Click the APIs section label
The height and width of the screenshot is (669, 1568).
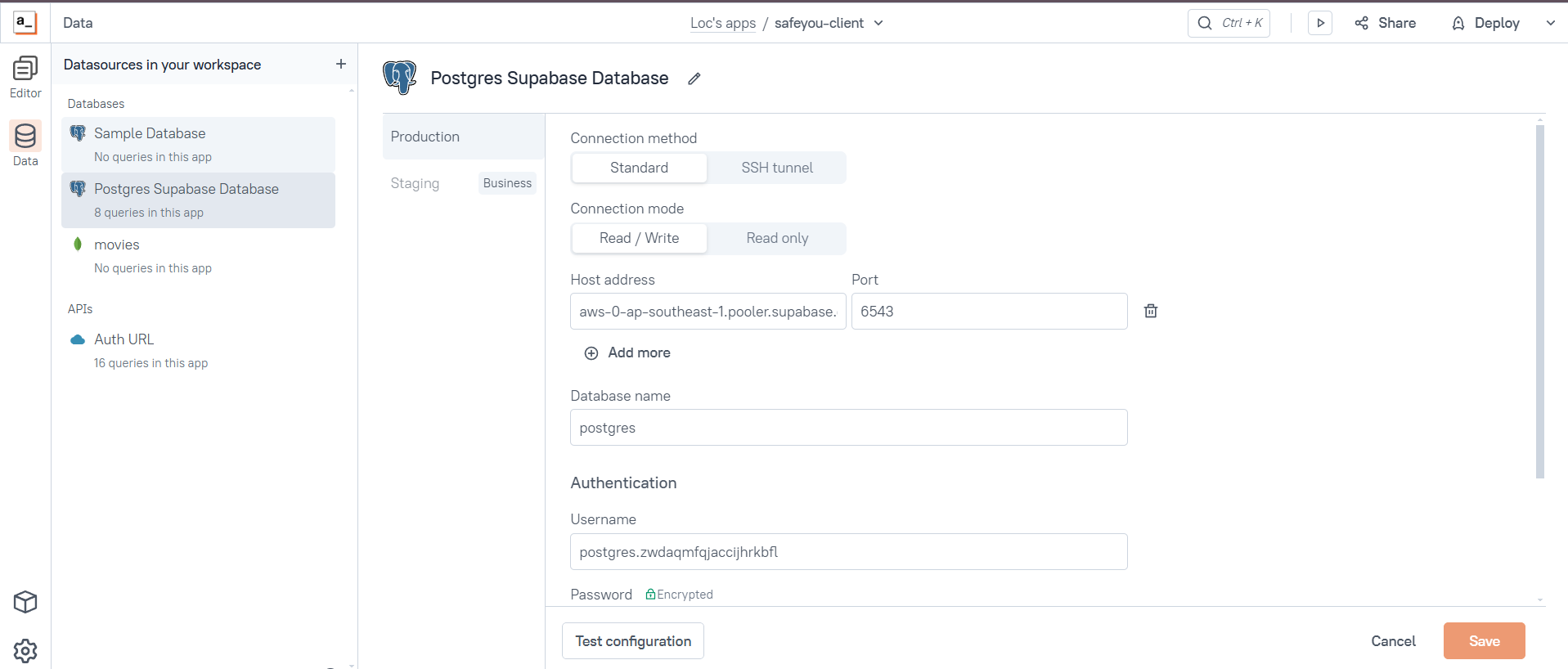coord(80,309)
